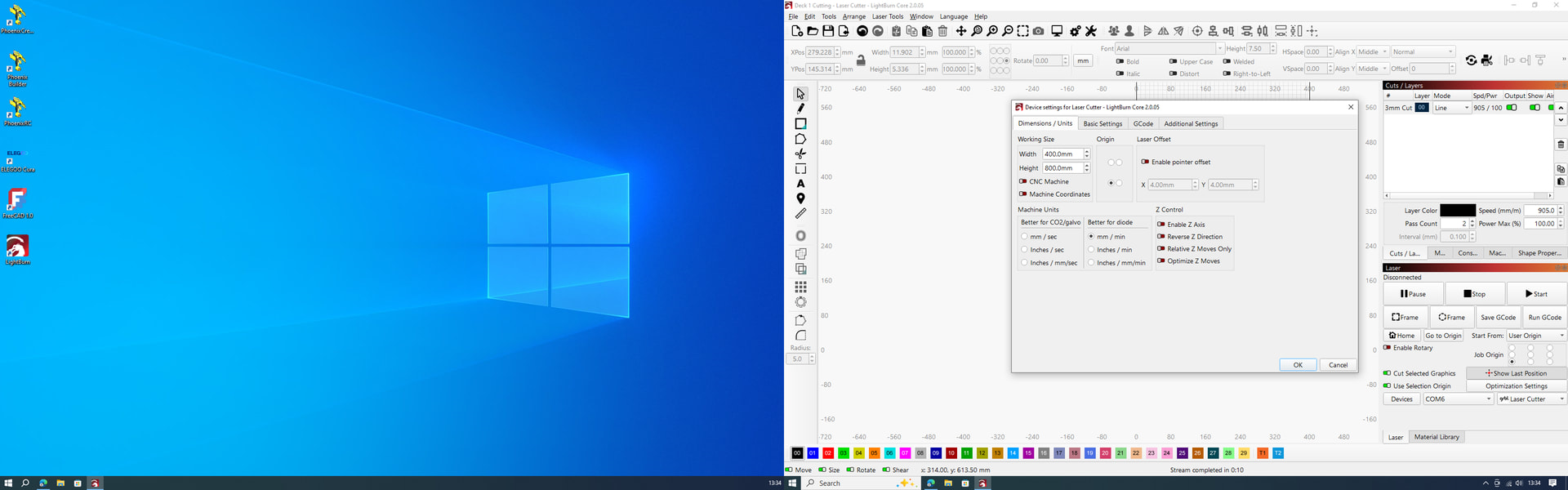1568x490 pixels.
Task: Open the layer Mode Line dropdown
Action: click(x=1451, y=108)
